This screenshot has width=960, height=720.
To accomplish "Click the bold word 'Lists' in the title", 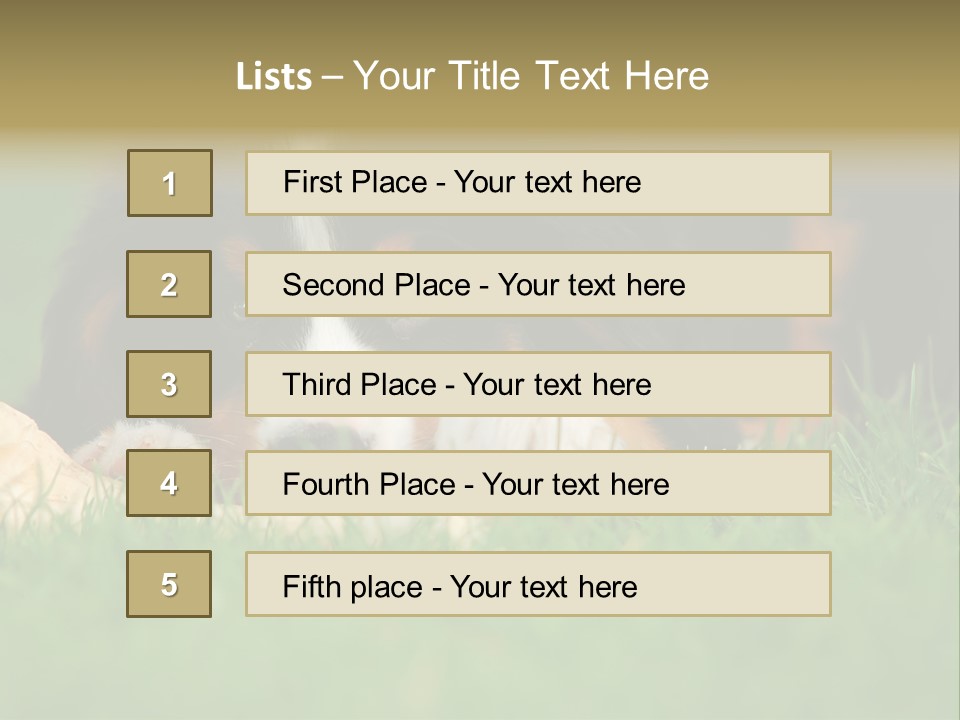I will [x=274, y=77].
